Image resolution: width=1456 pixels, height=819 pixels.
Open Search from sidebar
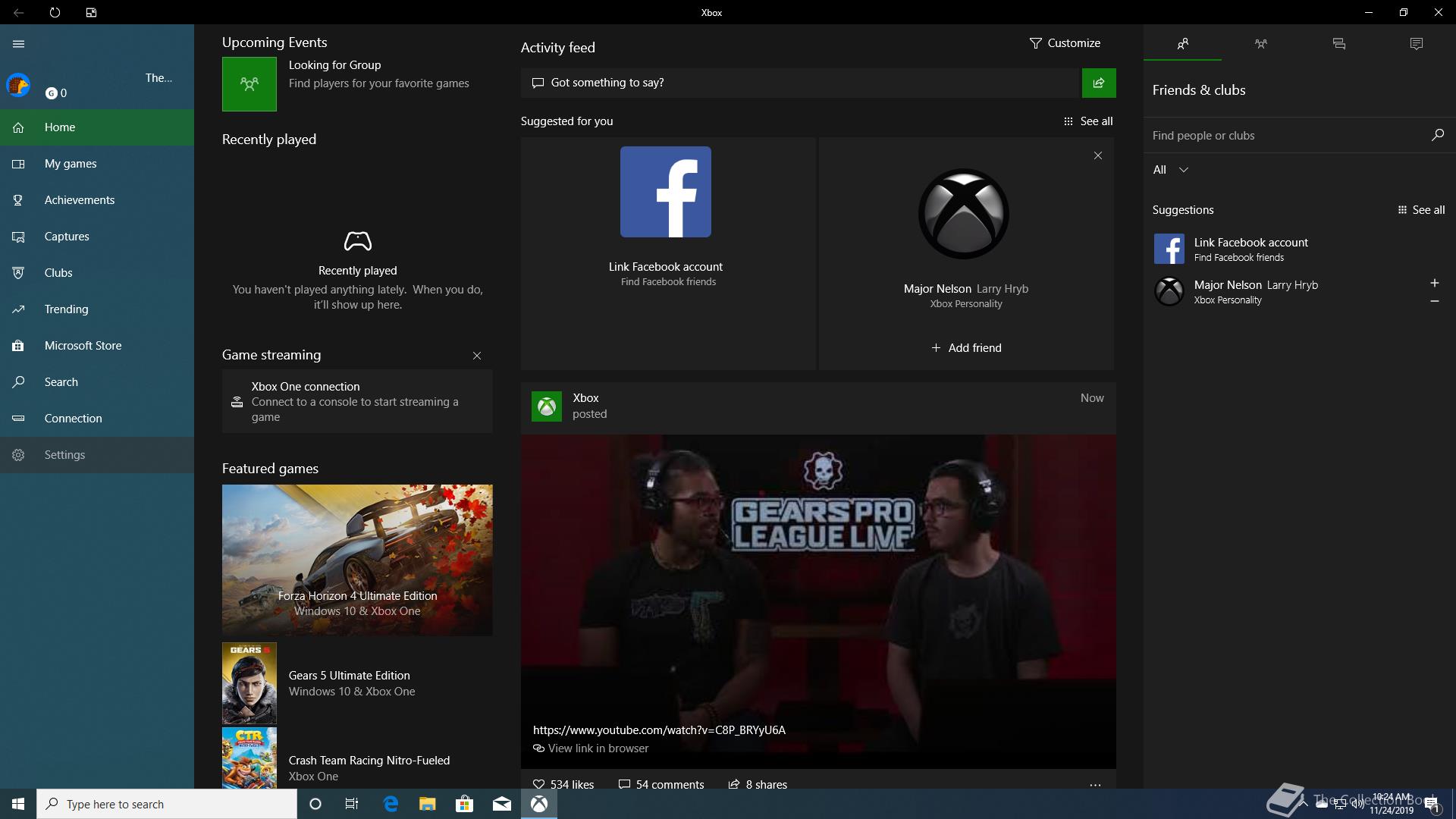(x=97, y=382)
